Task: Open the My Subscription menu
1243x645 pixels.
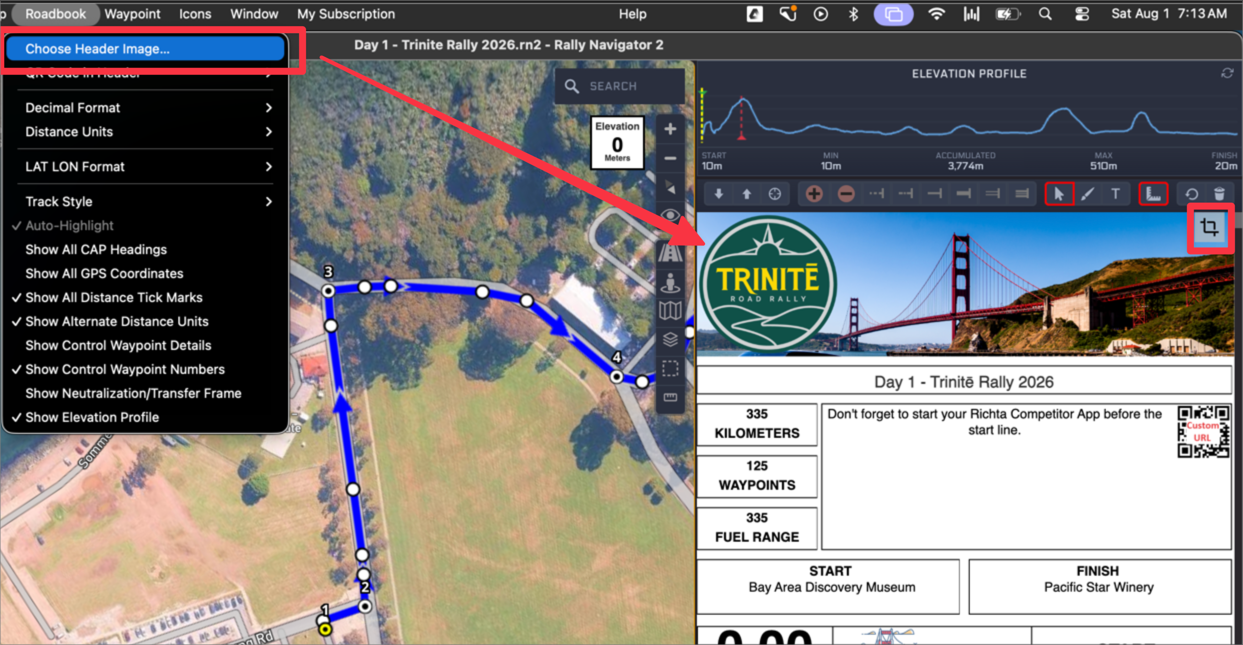Action: click(x=346, y=14)
